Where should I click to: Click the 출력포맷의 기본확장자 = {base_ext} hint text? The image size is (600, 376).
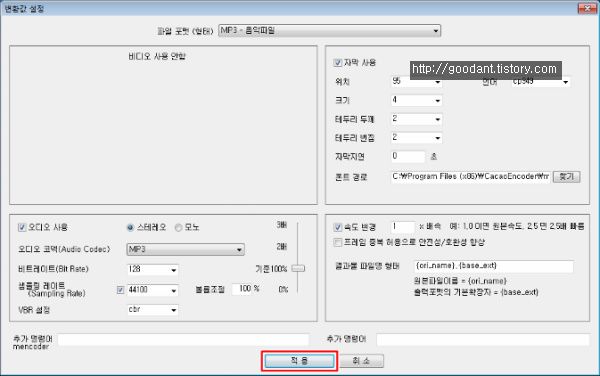(x=476, y=292)
